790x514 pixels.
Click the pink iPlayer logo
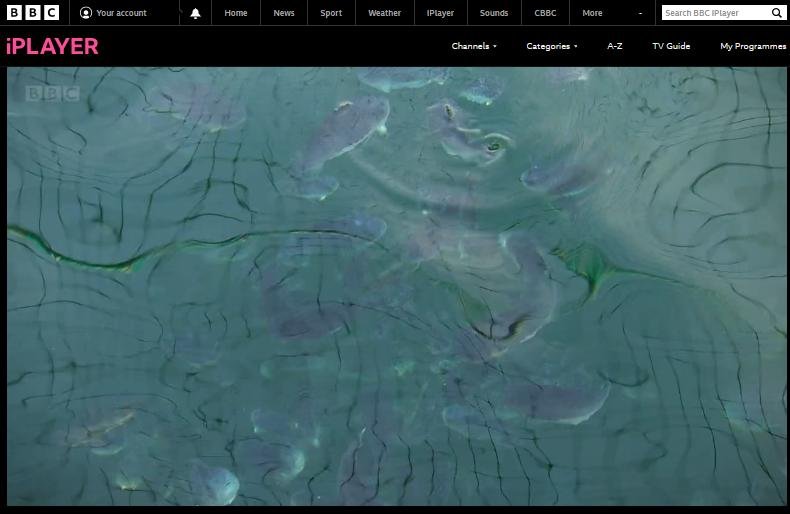tap(52, 46)
